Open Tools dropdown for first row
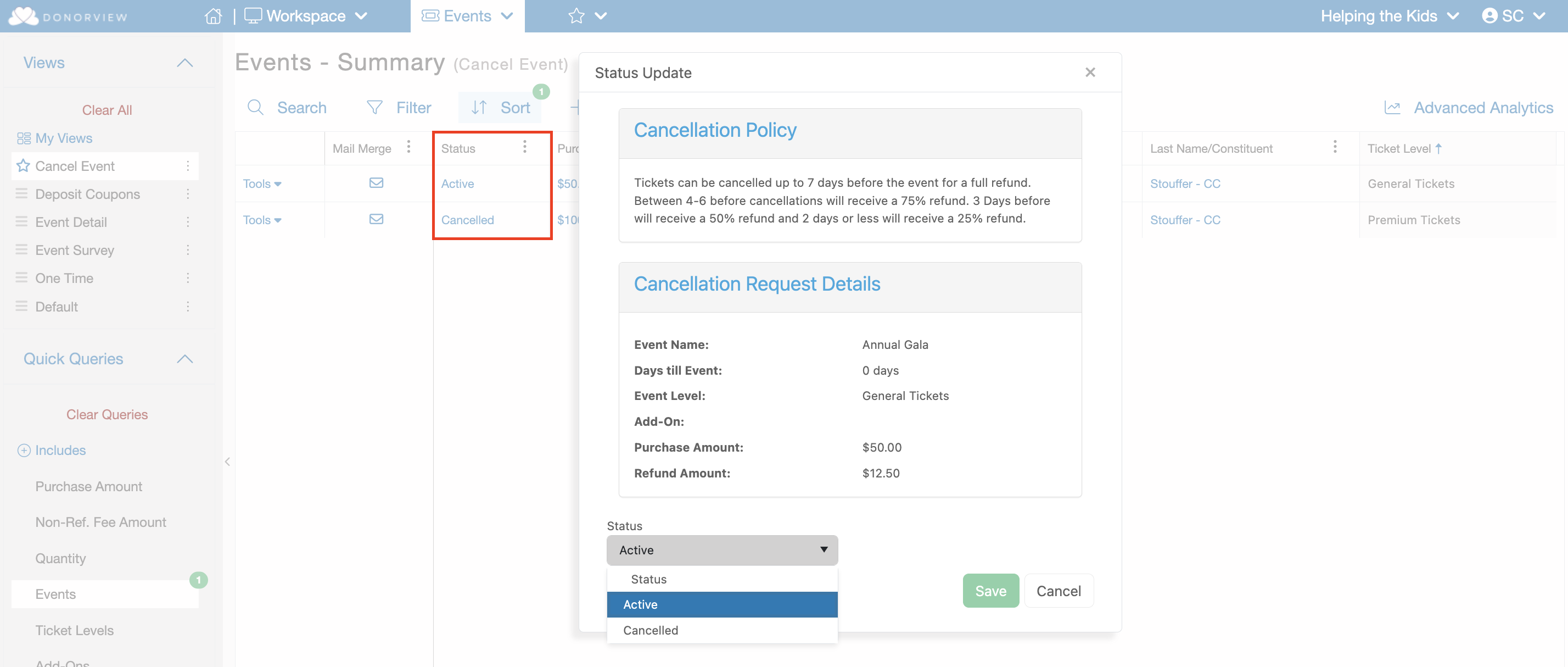 coord(262,184)
